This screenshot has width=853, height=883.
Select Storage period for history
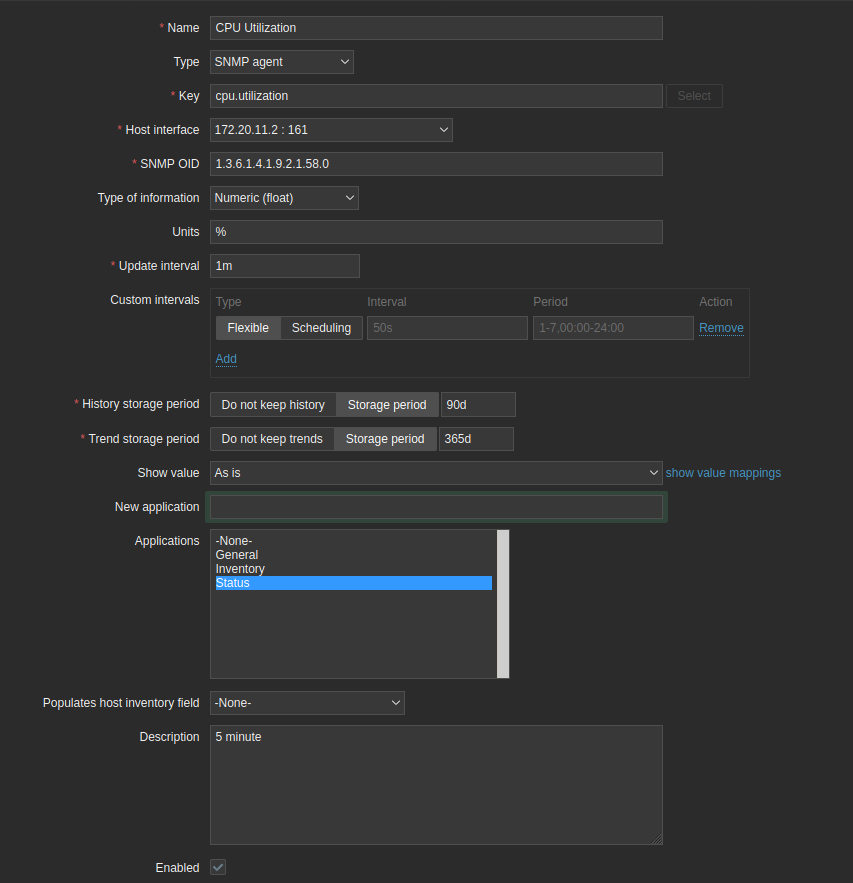pos(387,405)
